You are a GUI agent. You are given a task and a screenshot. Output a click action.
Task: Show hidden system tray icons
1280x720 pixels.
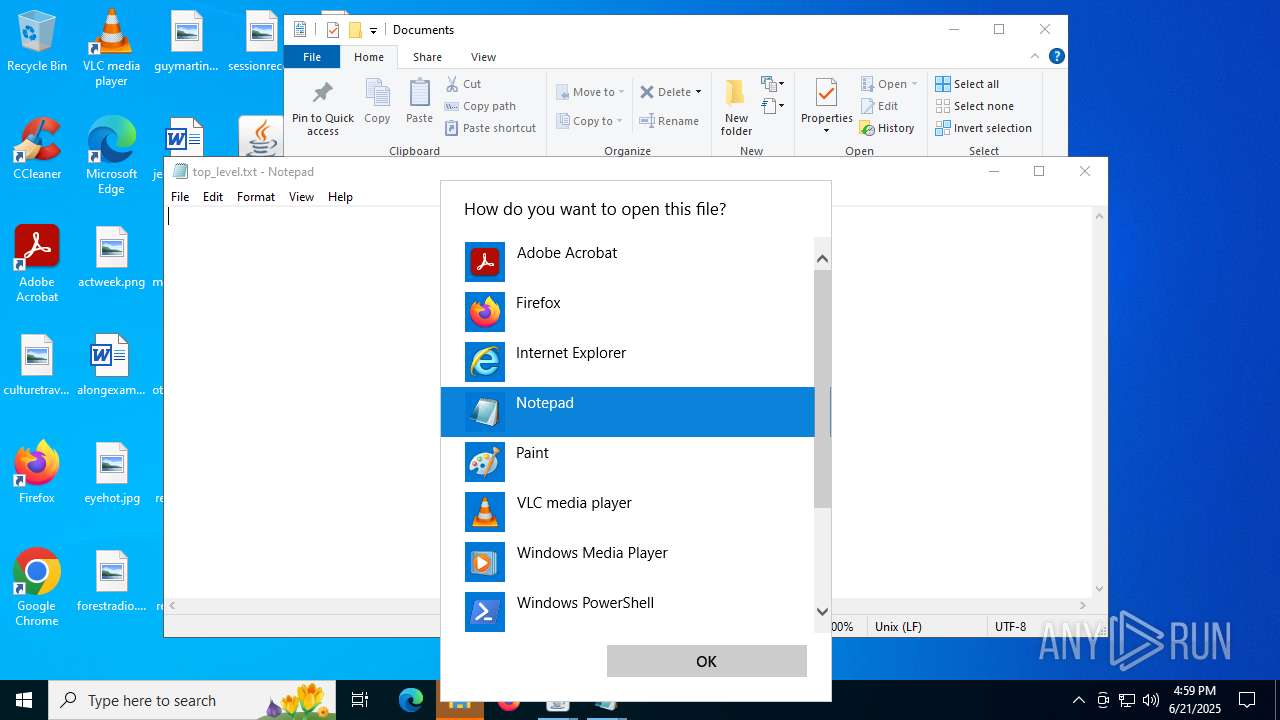(x=1078, y=700)
